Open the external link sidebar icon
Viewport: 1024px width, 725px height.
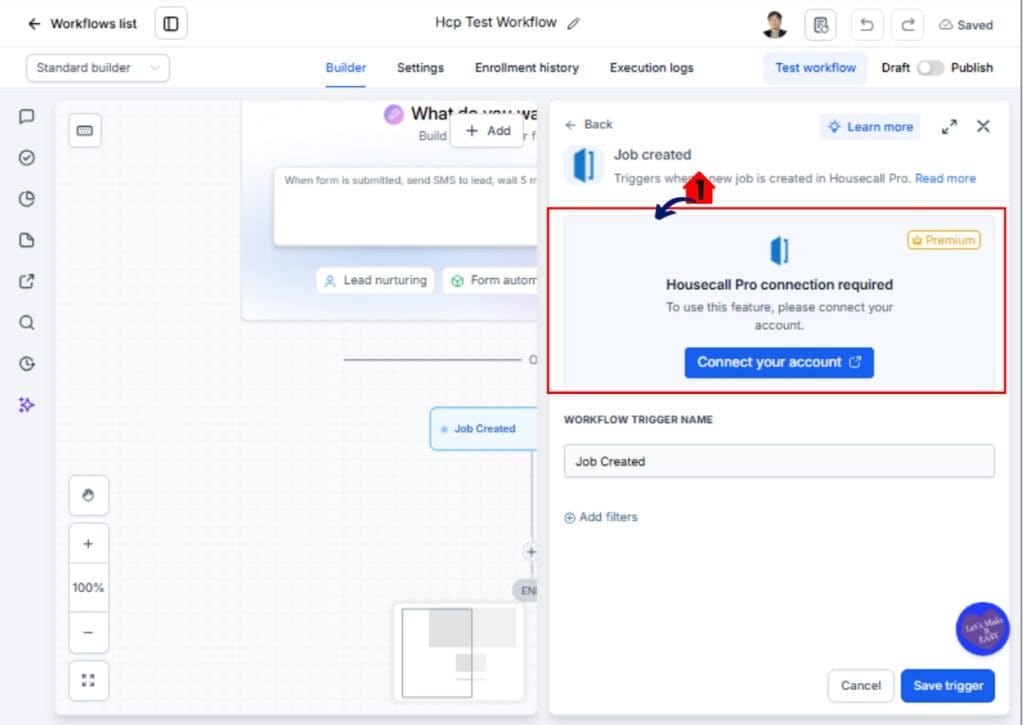[27, 282]
